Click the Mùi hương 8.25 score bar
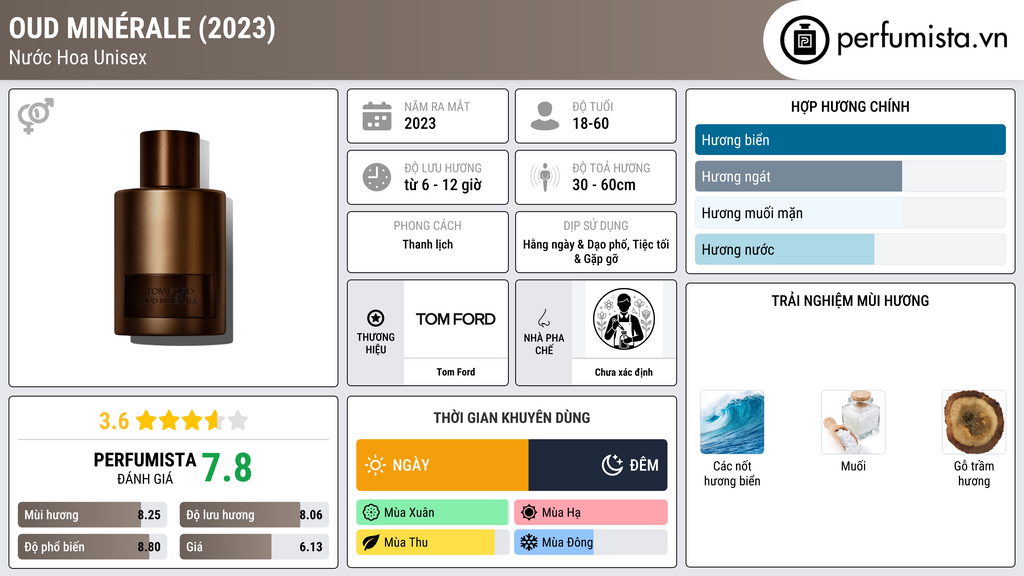The height and width of the screenshot is (576, 1024). (93, 515)
